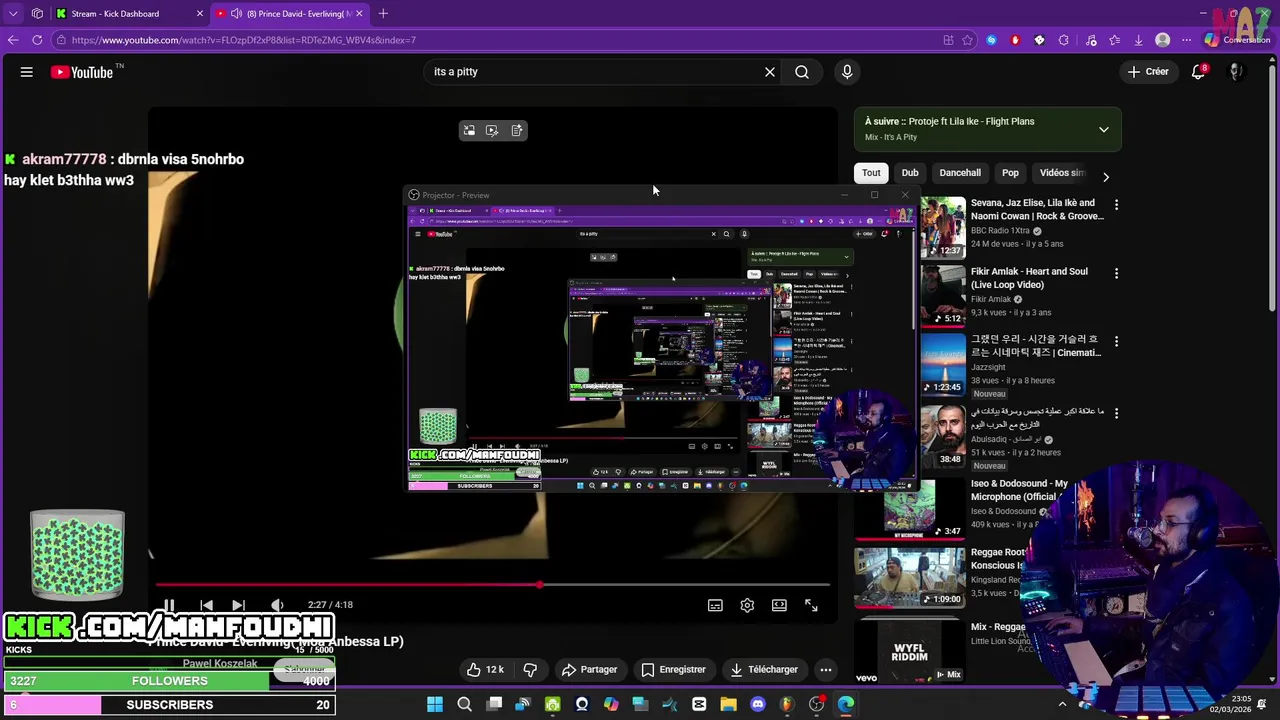
Task: Reload the page with refresh icon
Action: coord(37,40)
